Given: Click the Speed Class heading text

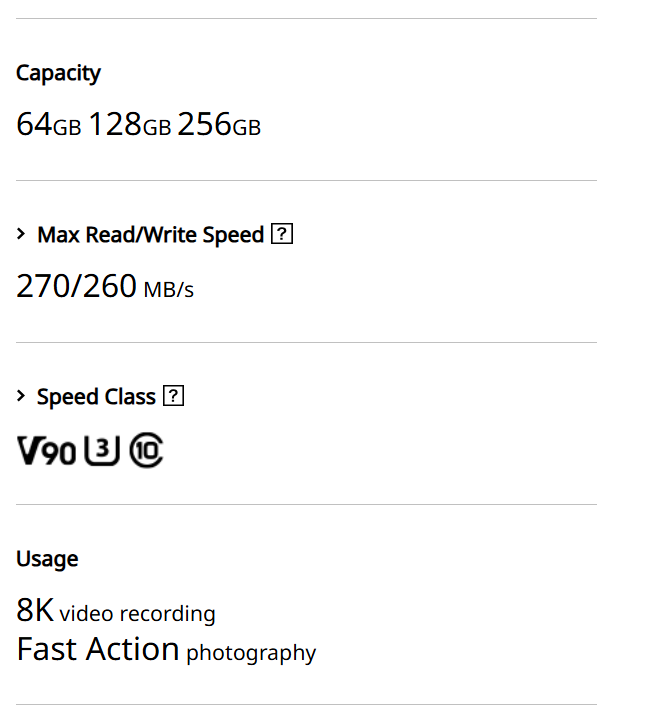Looking at the screenshot, I should tap(96, 397).
